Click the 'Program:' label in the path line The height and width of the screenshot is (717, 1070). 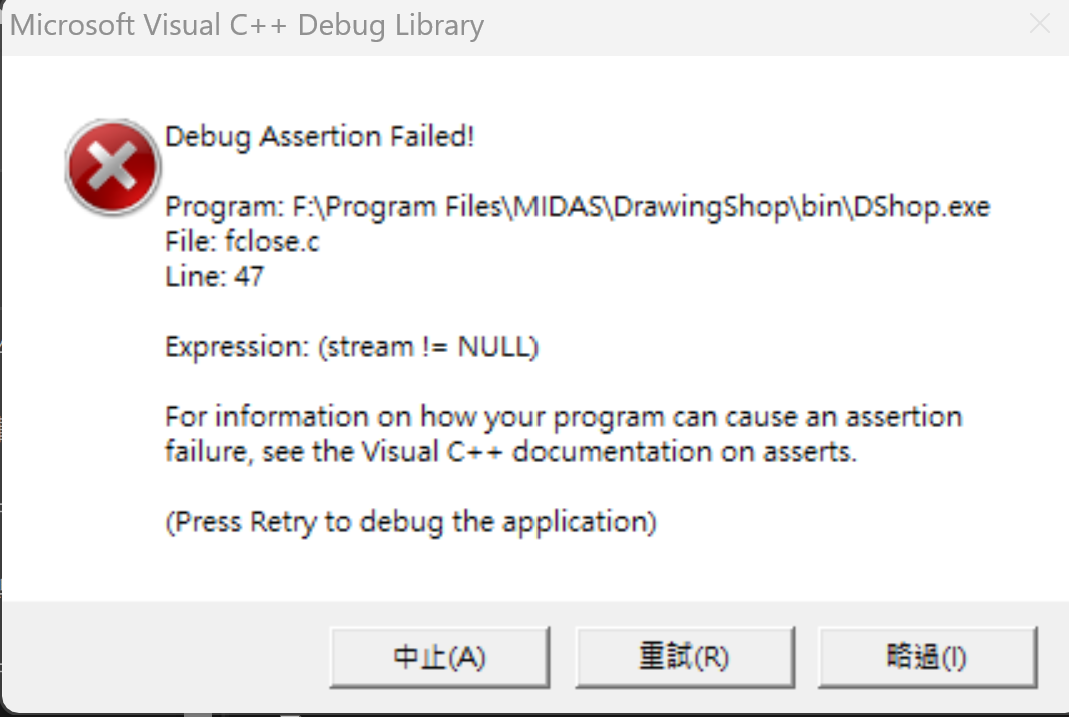tap(225, 207)
